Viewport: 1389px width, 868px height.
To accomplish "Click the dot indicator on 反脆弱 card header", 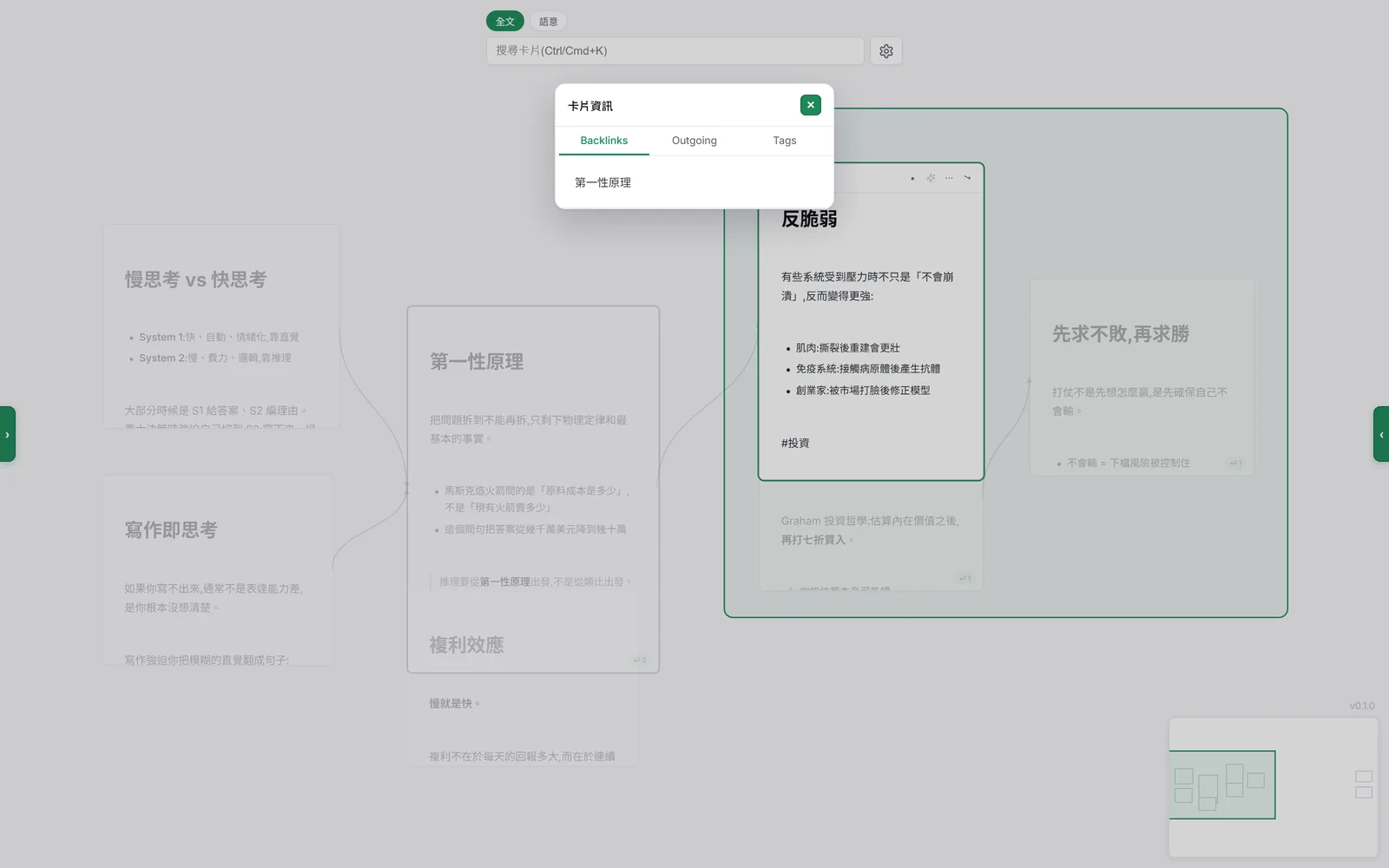I will [912, 179].
